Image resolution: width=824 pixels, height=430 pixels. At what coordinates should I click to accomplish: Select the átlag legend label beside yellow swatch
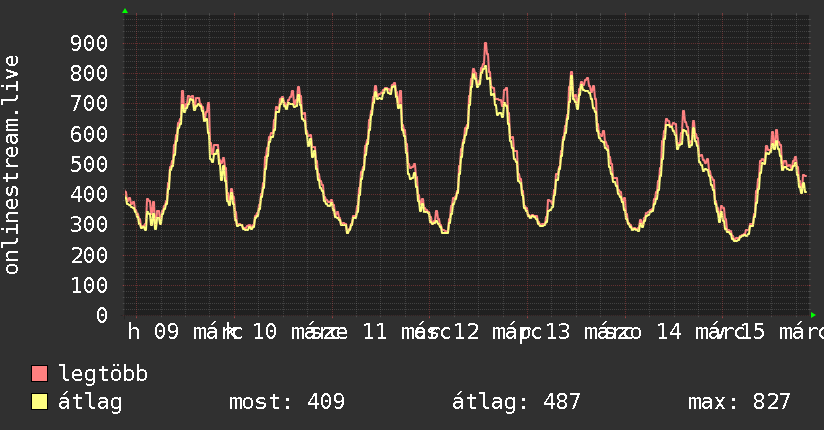90,402
